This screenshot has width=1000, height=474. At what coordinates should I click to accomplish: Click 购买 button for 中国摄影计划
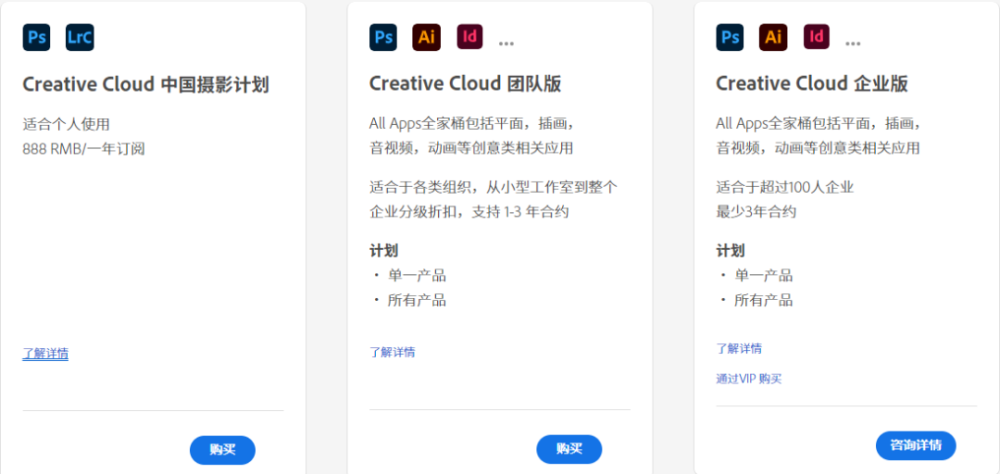tap(223, 450)
